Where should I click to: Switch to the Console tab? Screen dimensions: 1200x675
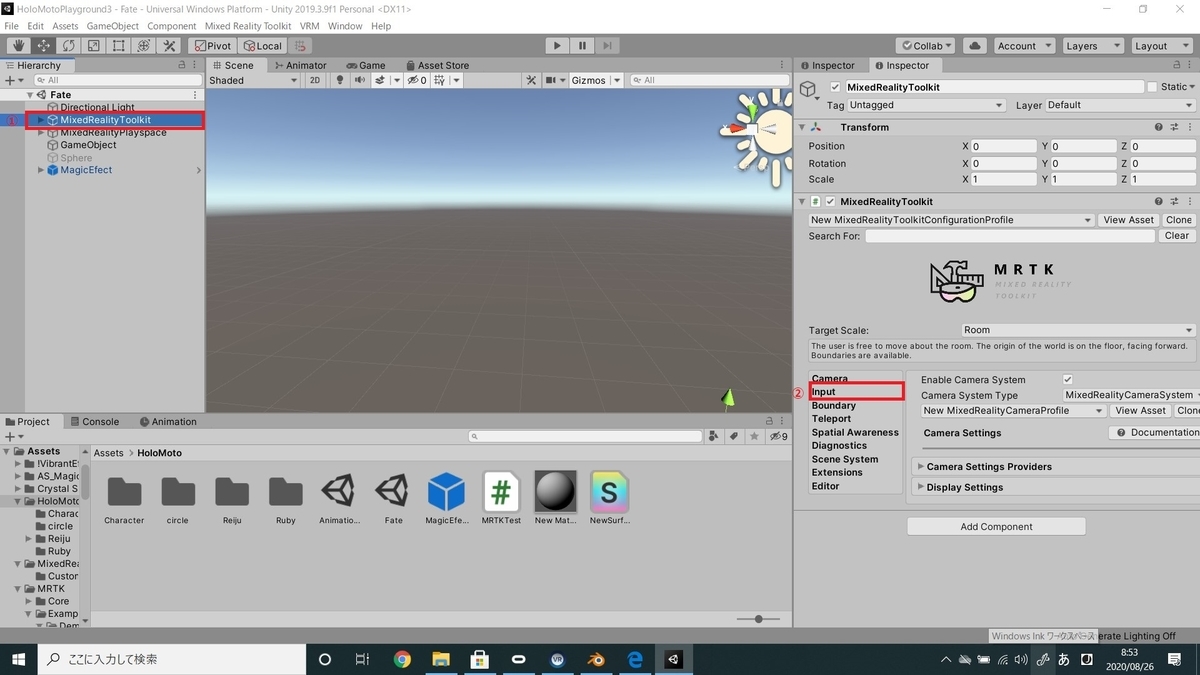94,422
